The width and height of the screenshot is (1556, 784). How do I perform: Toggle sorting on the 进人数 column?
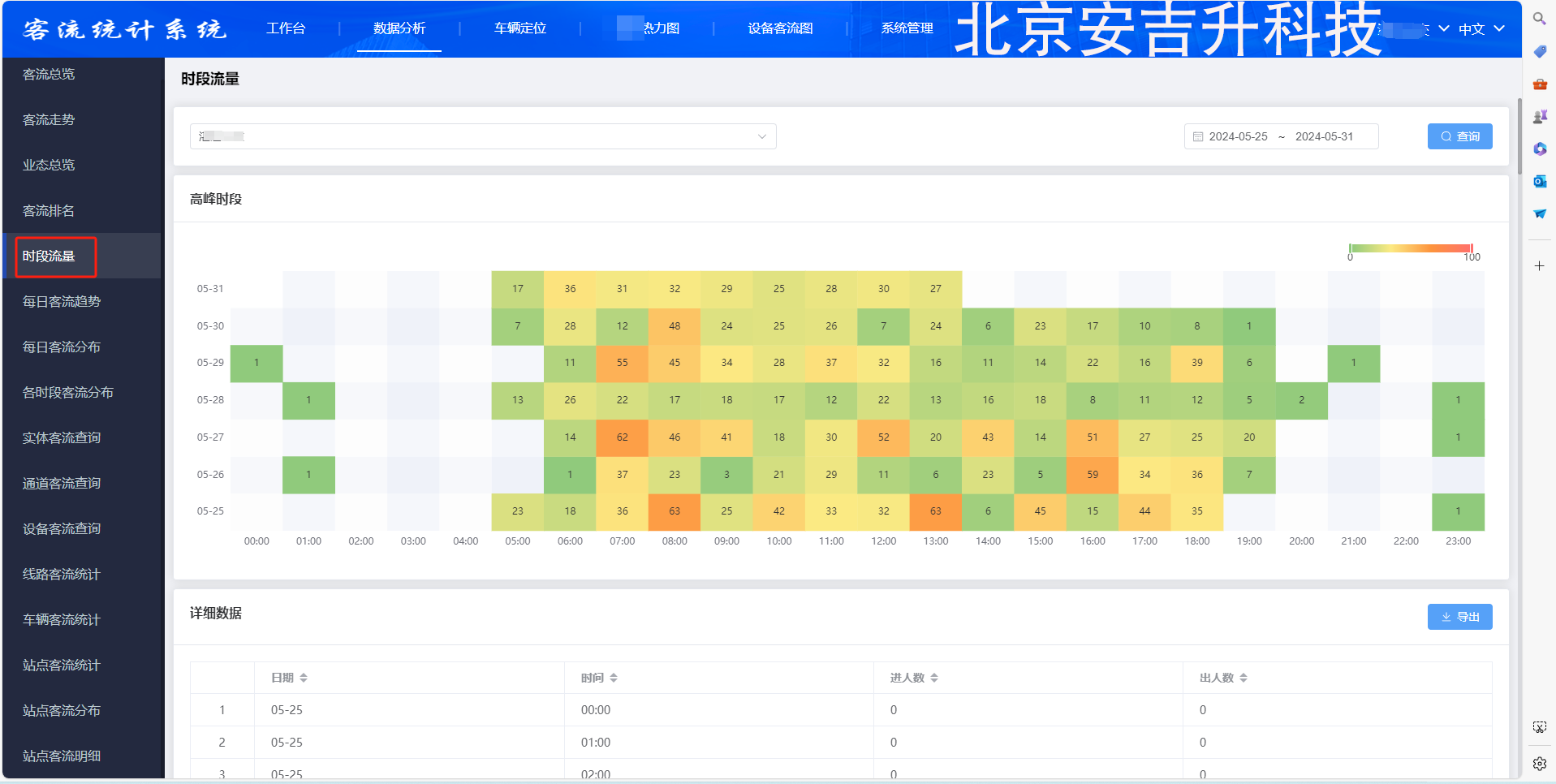click(x=935, y=677)
